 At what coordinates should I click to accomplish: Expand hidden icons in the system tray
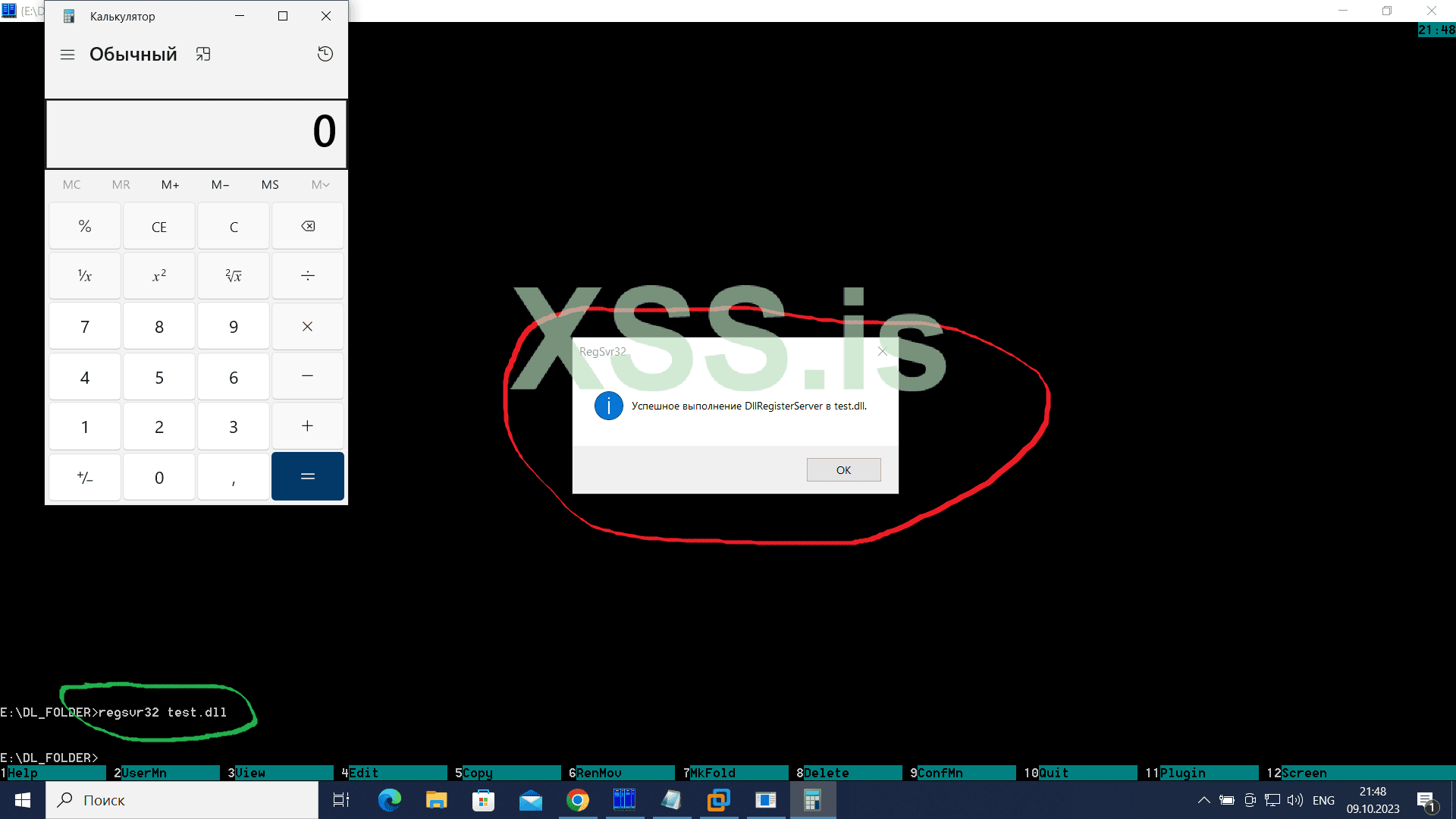[1203, 800]
